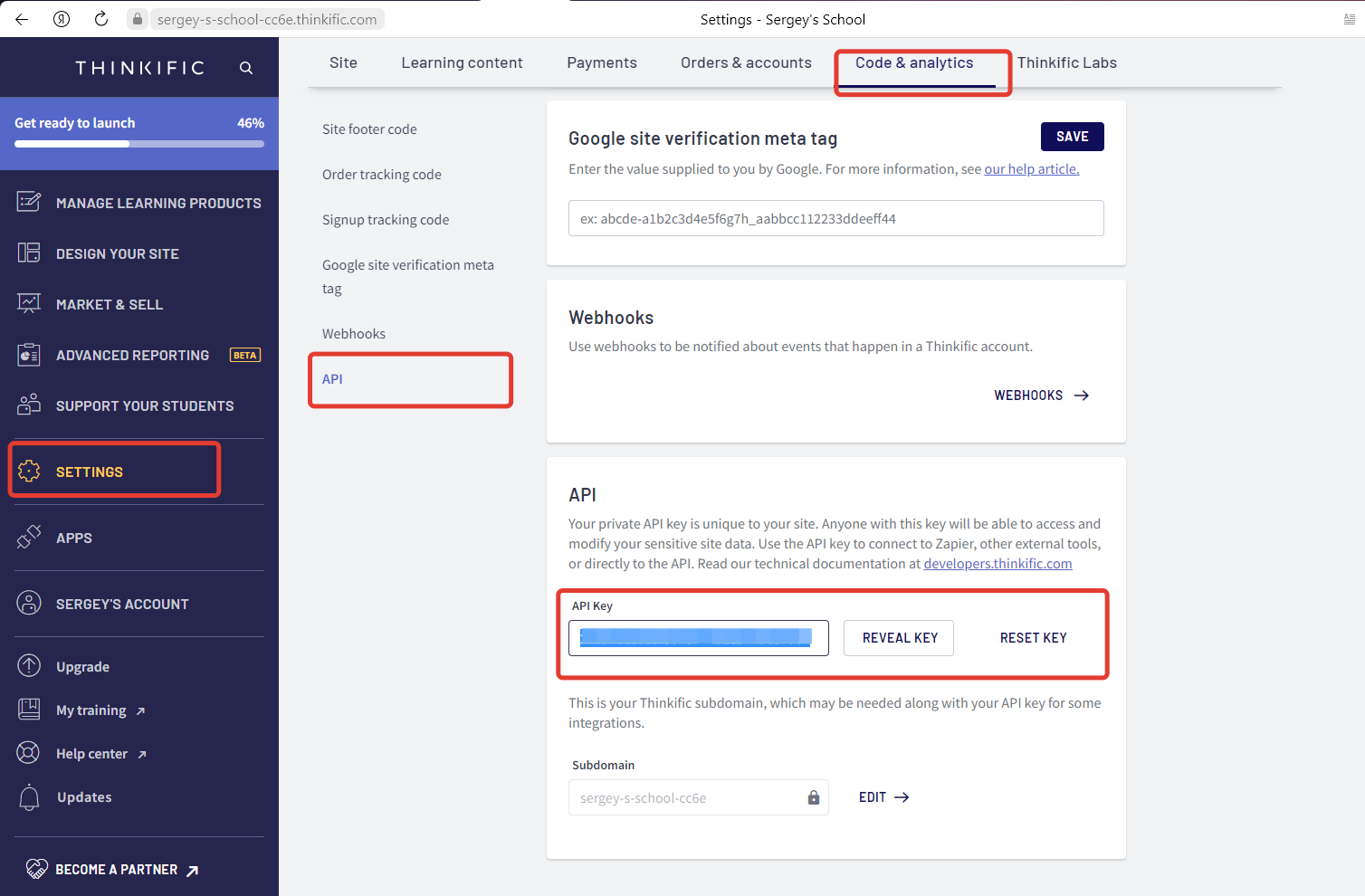Screen dimensions: 1365x896
Task: Open MARKET & SELL menu label
Action: pos(110,305)
